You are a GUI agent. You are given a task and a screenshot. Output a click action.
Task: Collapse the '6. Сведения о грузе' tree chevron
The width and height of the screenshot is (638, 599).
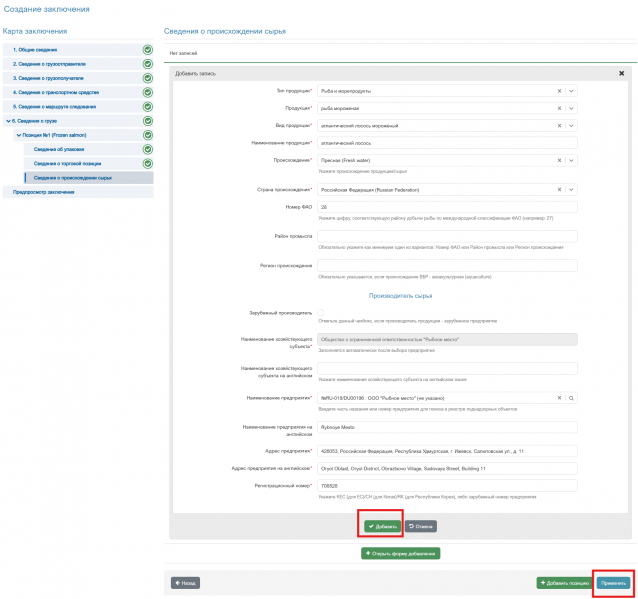tap(8, 121)
